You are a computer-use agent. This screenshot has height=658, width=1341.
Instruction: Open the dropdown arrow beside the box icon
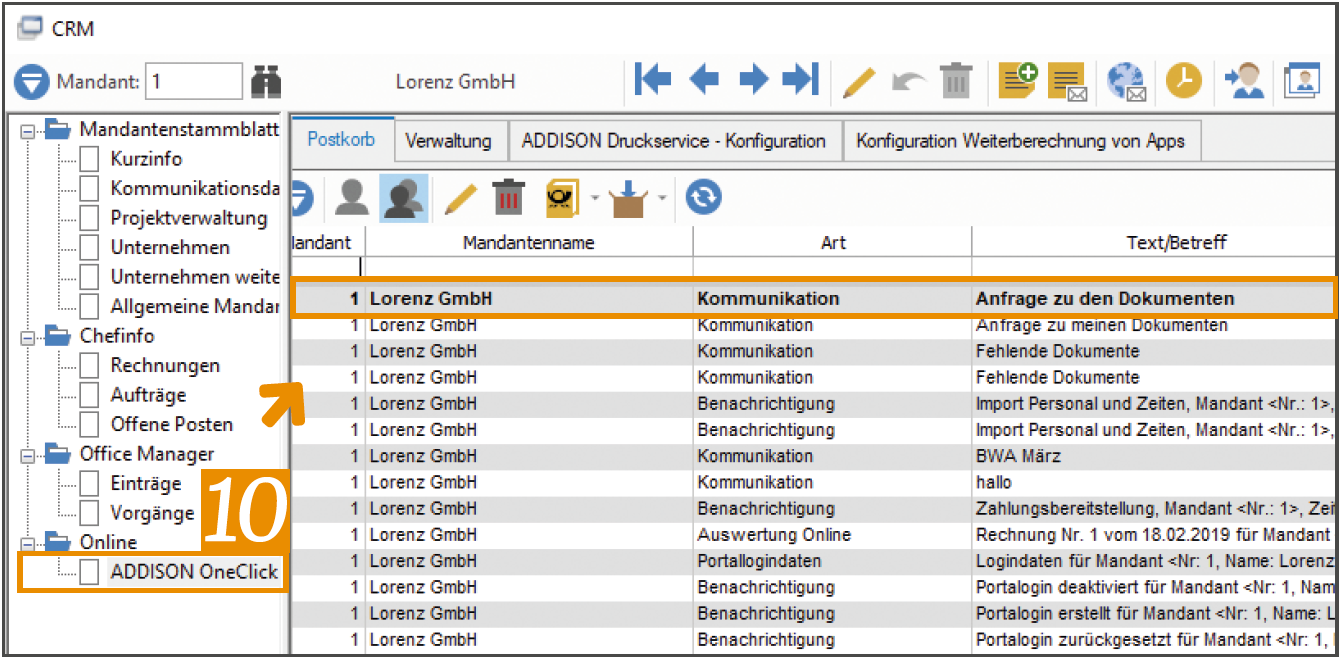(x=662, y=198)
